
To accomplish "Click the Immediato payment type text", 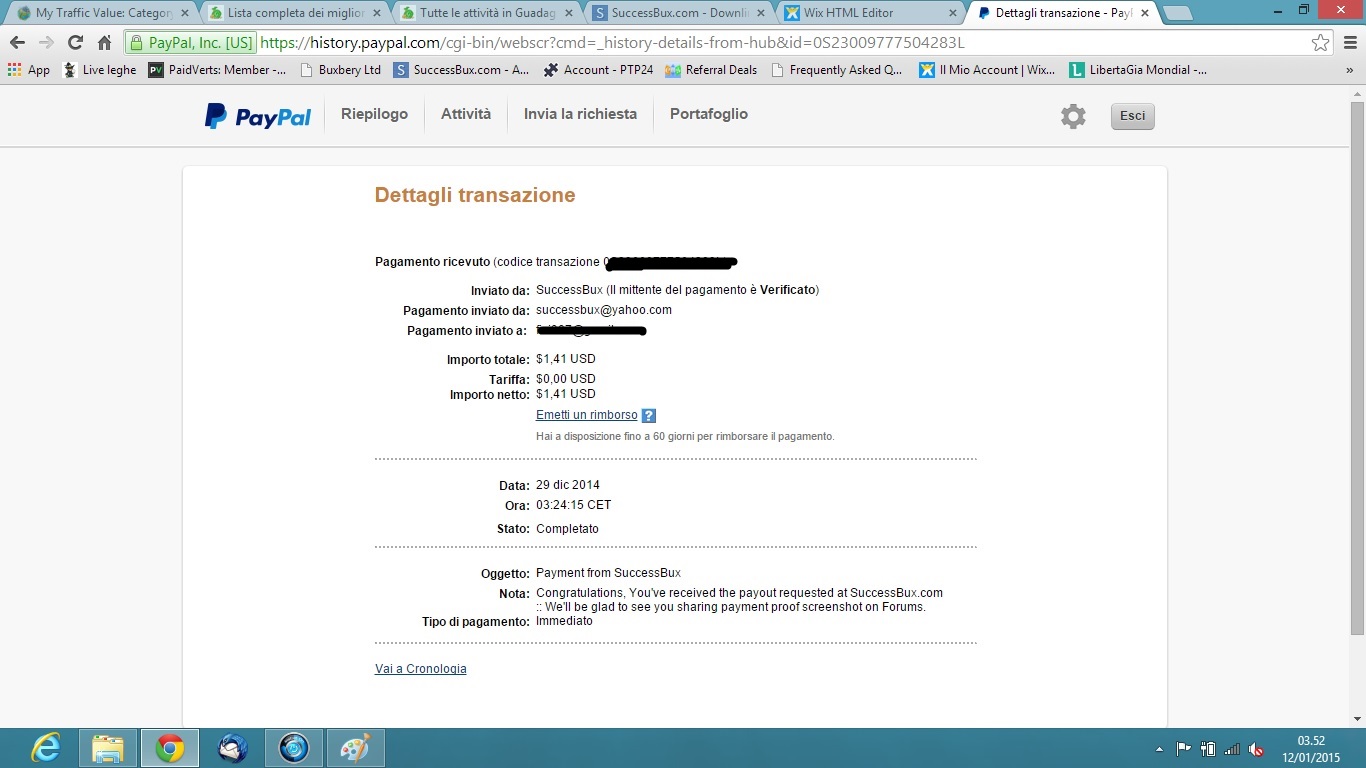I will point(564,621).
